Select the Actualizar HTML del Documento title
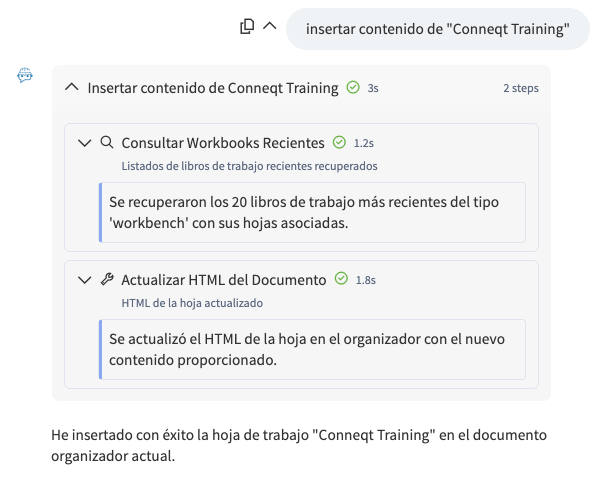 [224, 280]
